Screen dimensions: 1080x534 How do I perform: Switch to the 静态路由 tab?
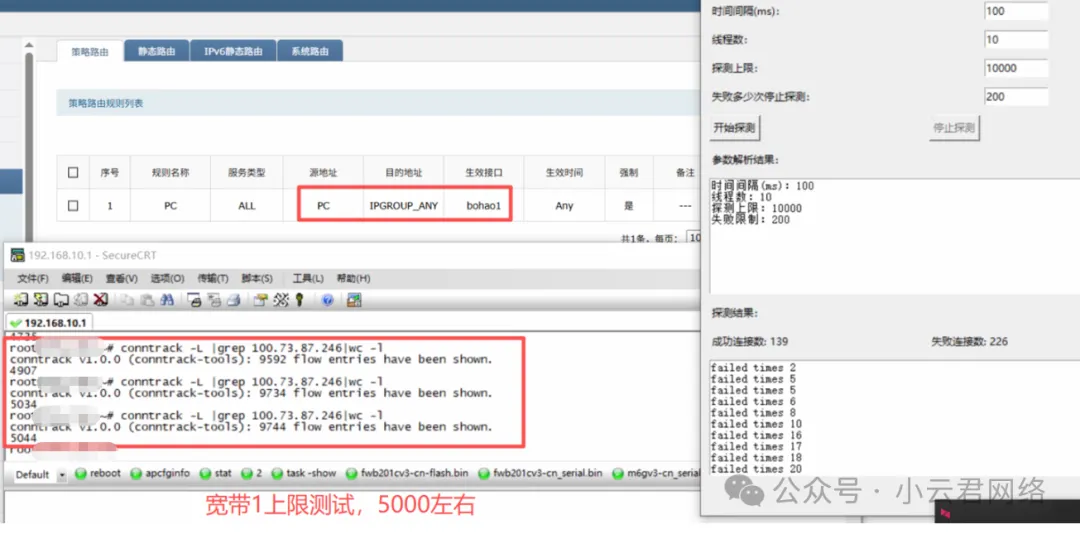(156, 51)
